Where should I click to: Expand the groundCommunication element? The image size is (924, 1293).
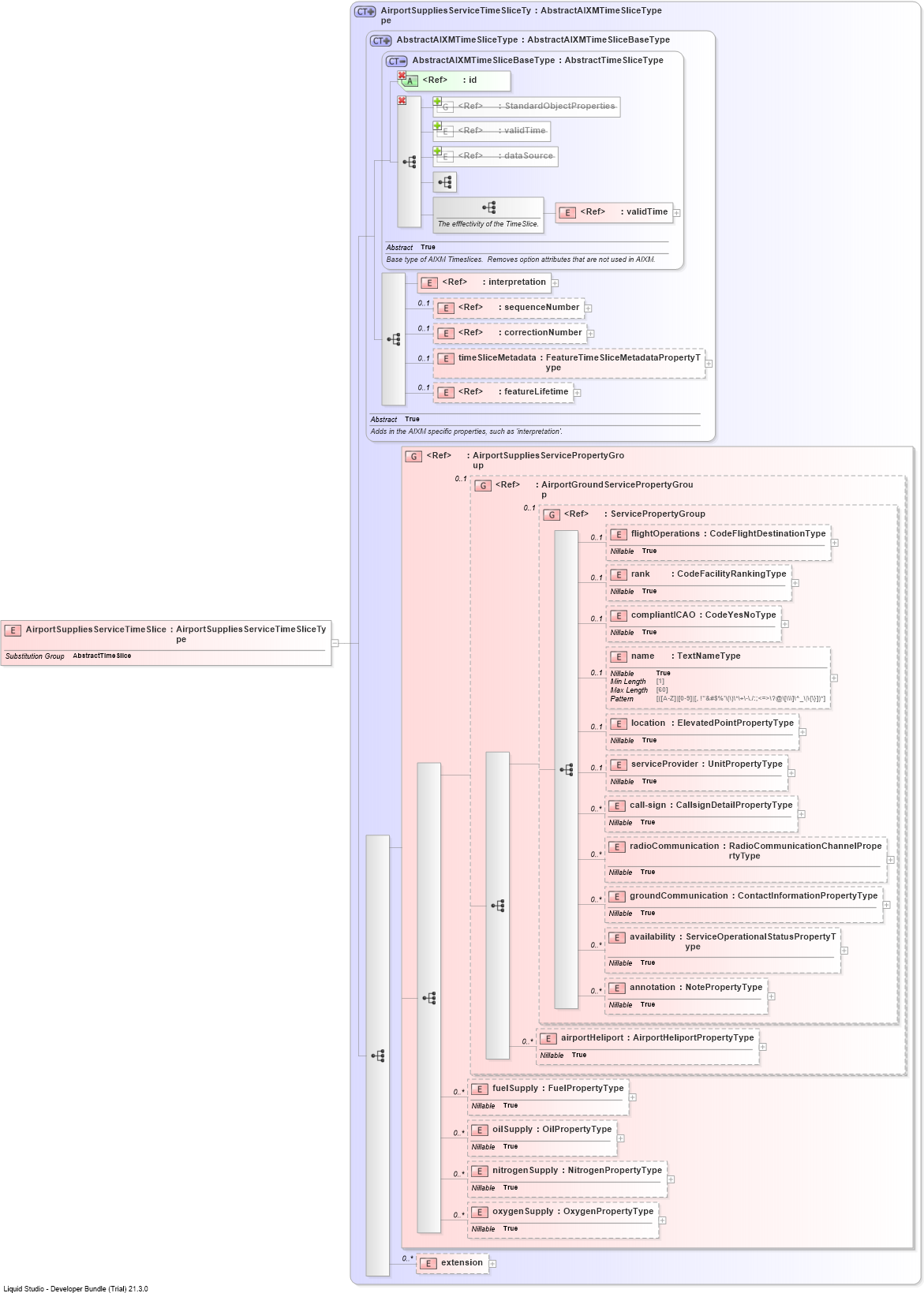click(x=886, y=904)
